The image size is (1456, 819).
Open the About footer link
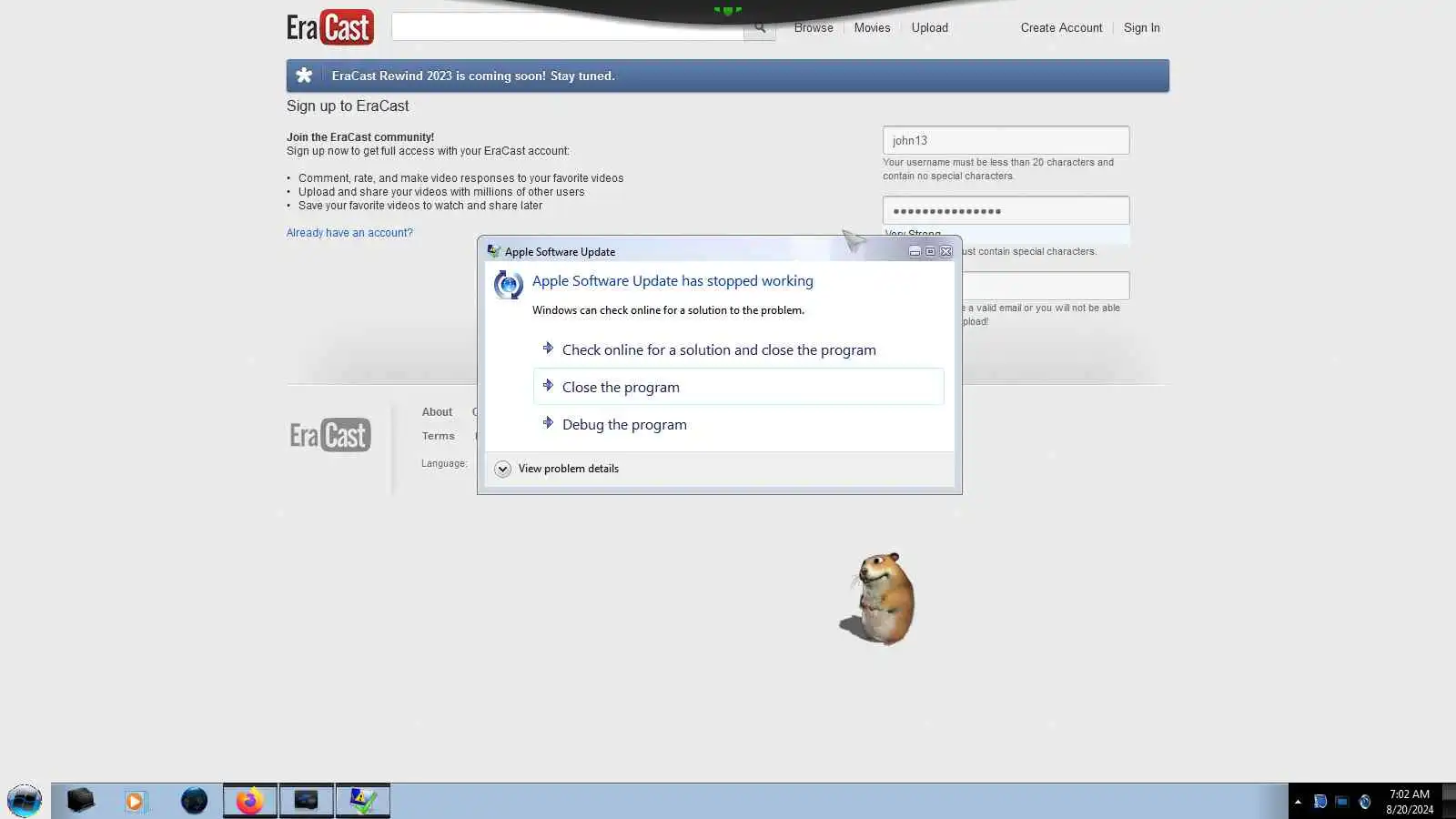tap(437, 412)
